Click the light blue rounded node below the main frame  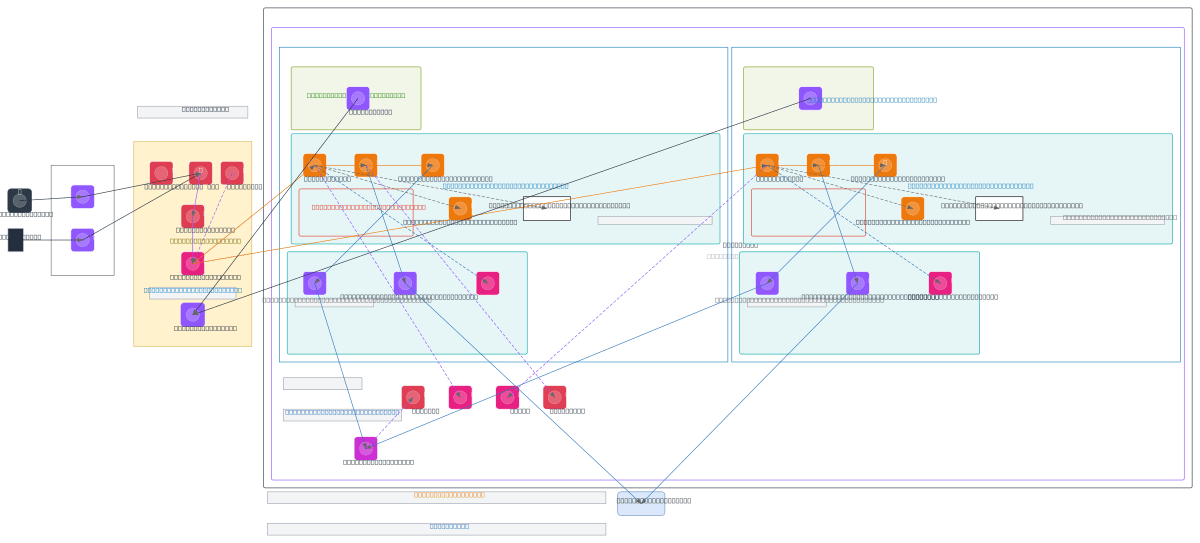[641, 503]
